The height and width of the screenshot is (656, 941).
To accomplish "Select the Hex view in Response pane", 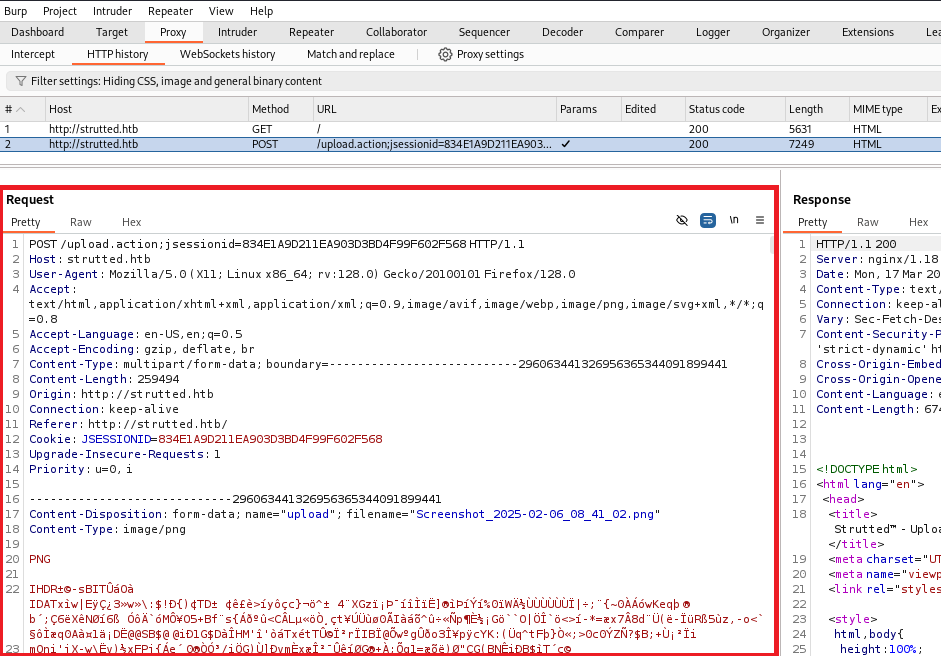I will 918,222.
